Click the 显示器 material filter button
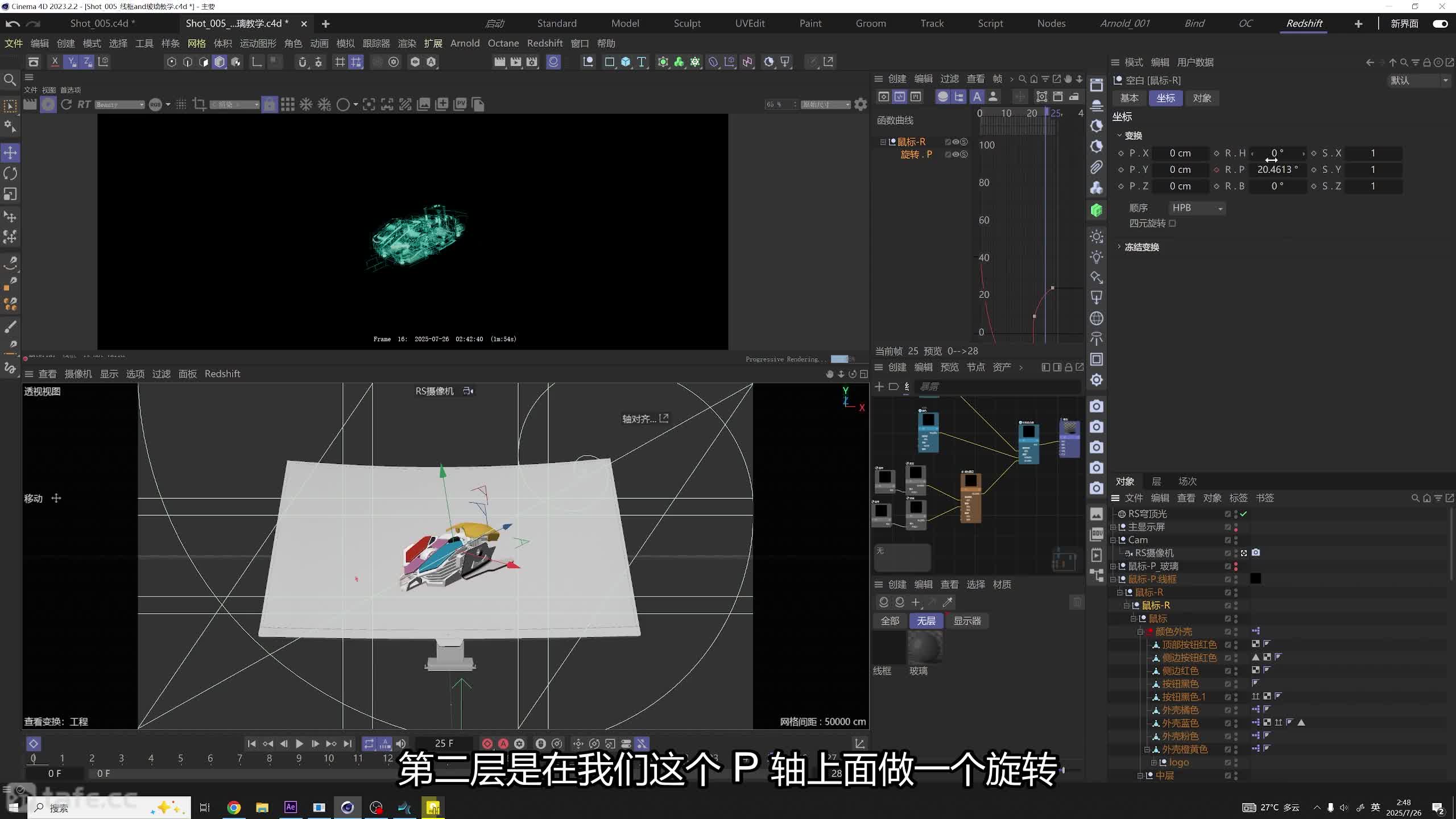 (967, 621)
